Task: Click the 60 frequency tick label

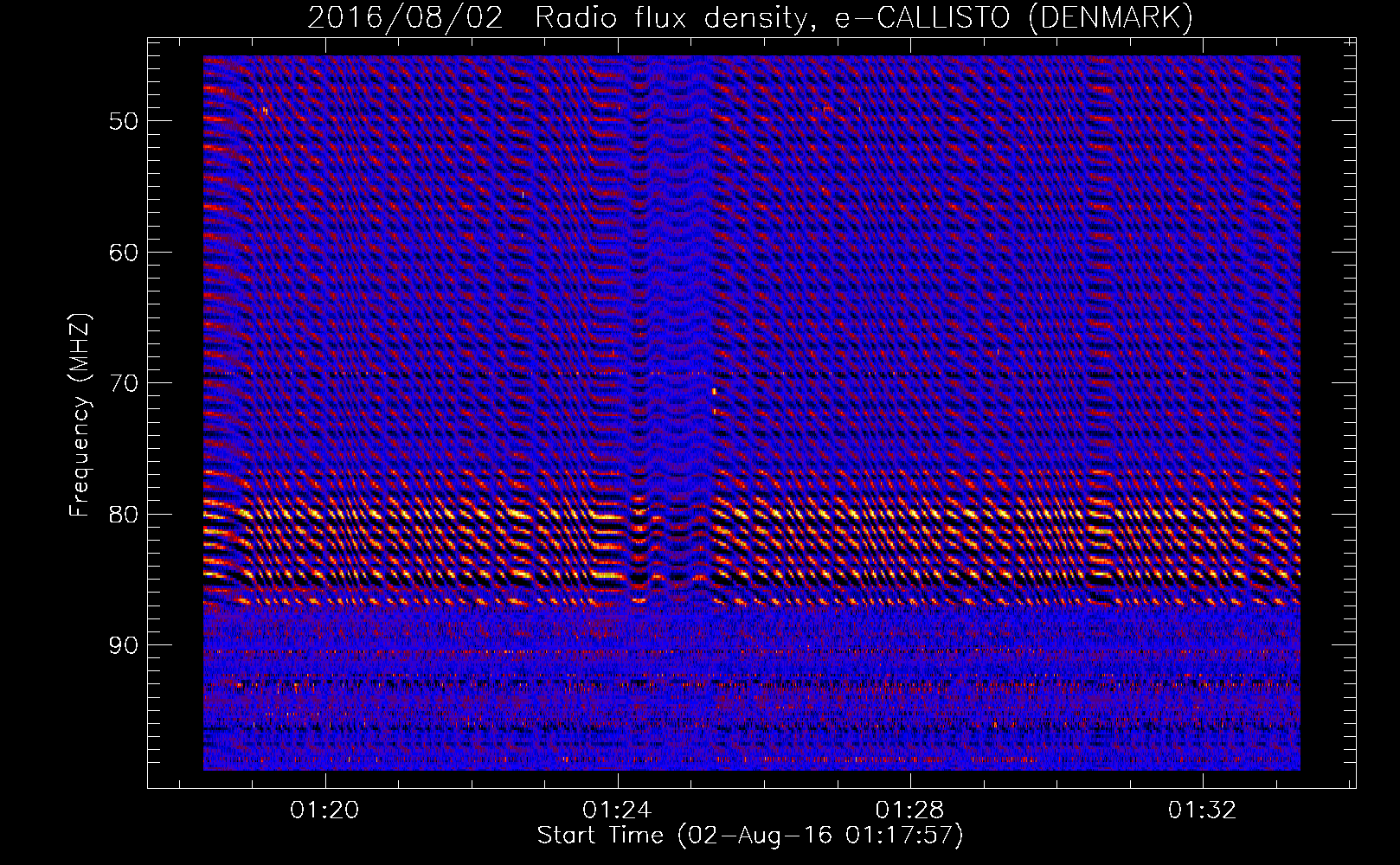Action: click(x=123, y=253)
